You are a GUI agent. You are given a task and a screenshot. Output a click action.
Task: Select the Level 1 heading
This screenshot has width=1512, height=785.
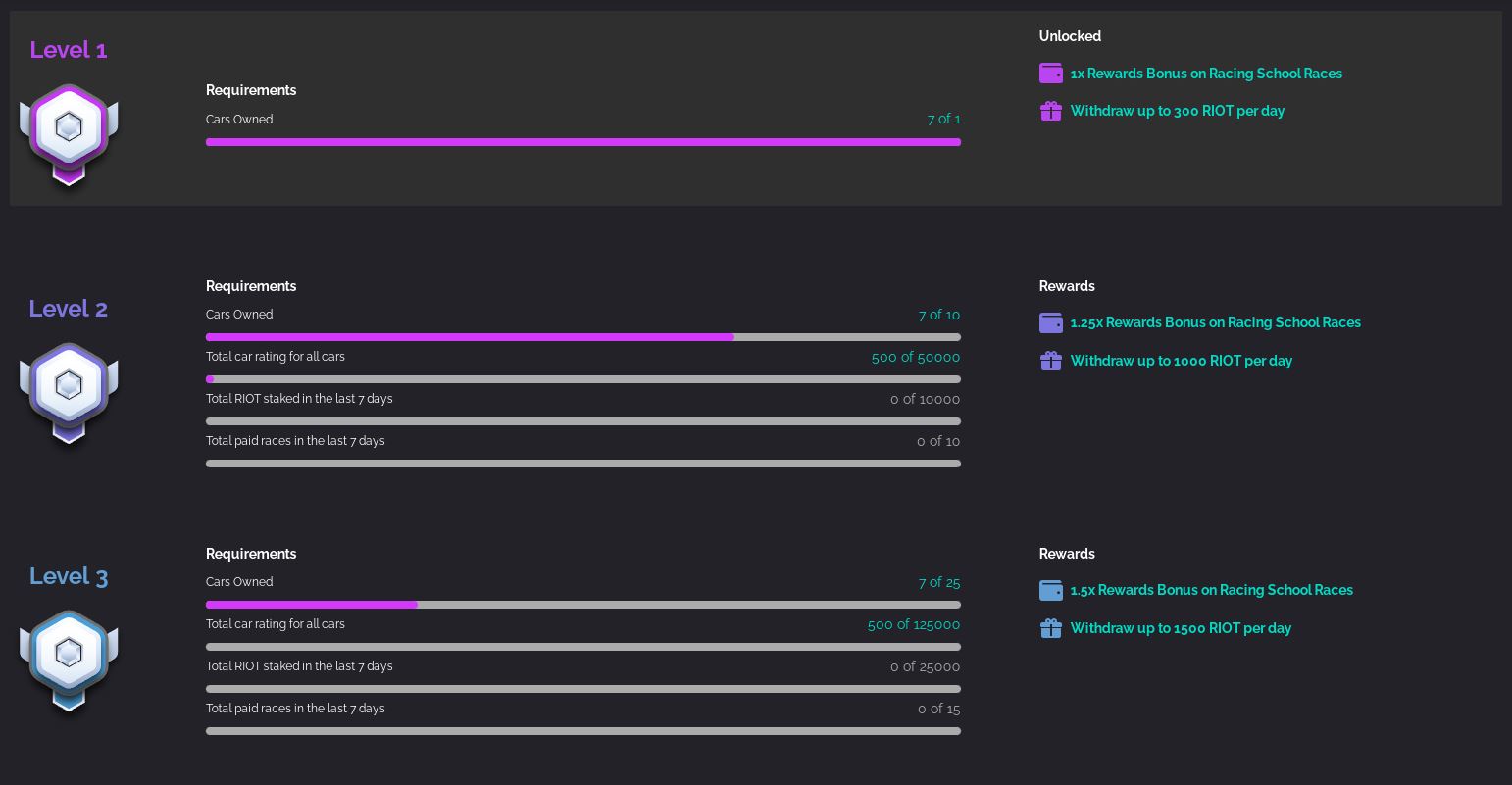pos(69,50)
